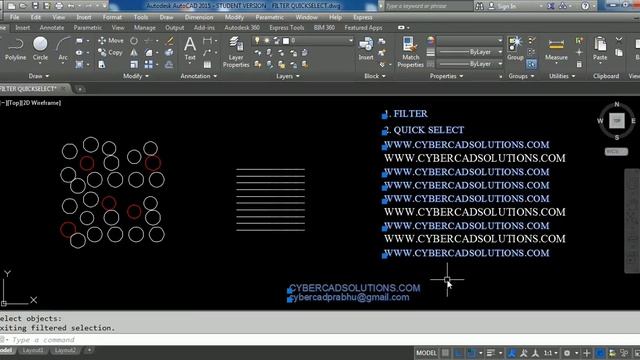The width and height of the screenshot is (640, 360).
Task: Click the Group tool
Action: point(515,49)
